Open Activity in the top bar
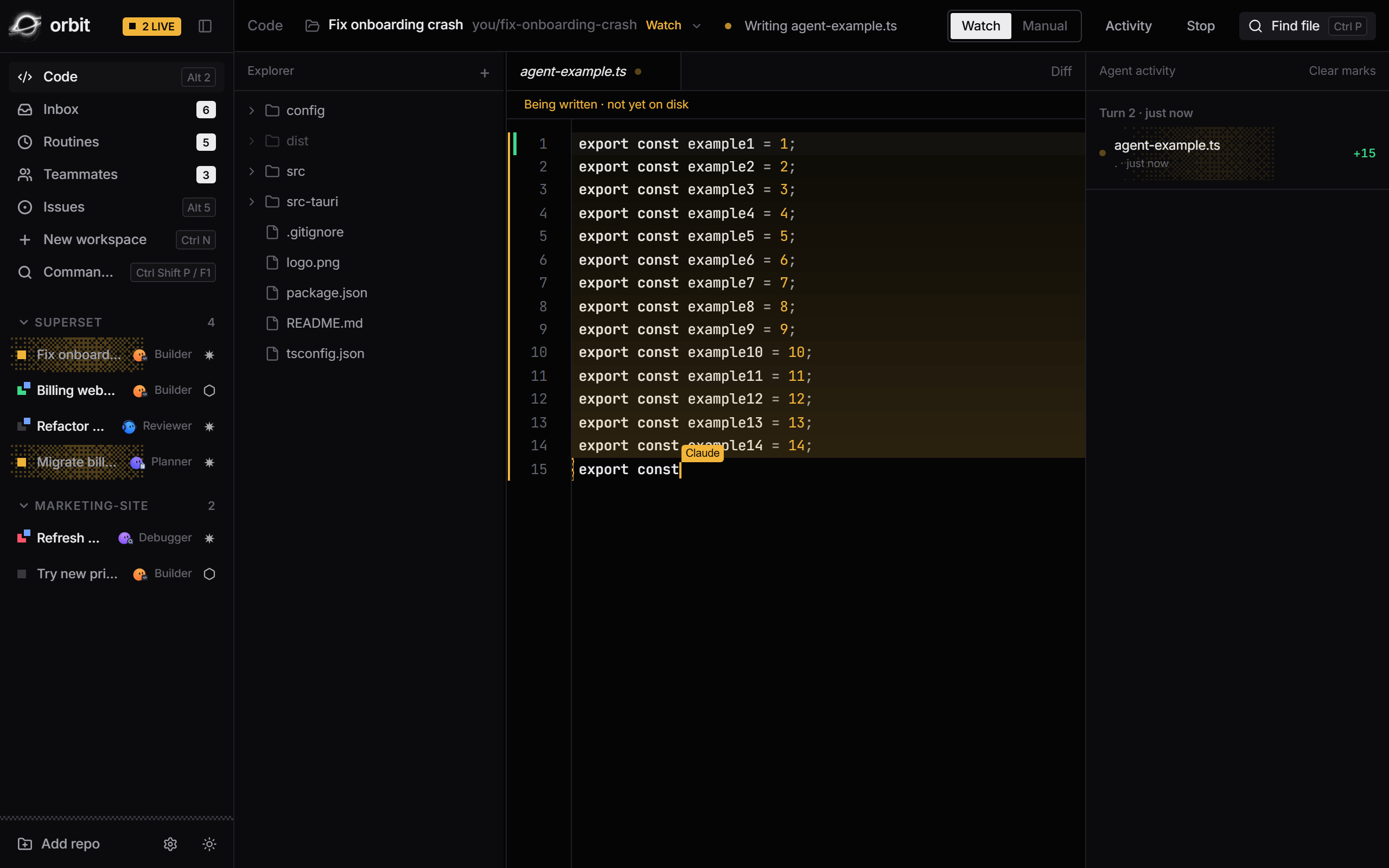This screenshot has height=868, width=1389. pyautogui.click(x=1129, y=26)
